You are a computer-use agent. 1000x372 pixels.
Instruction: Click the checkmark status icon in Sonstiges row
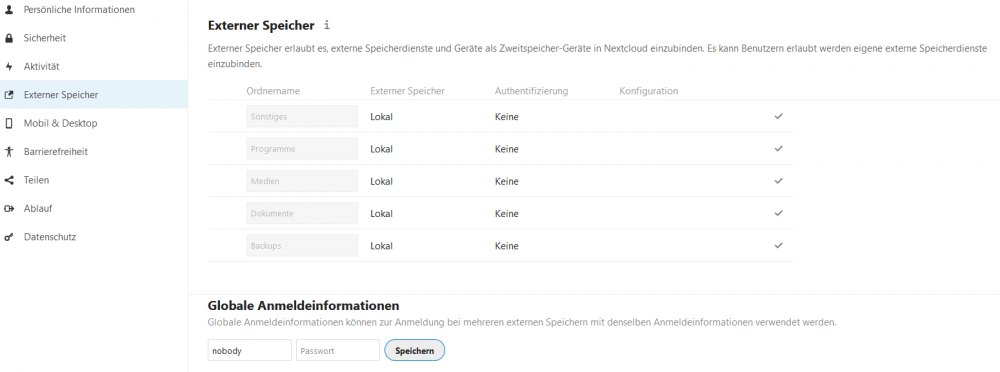tap(778, 116)
